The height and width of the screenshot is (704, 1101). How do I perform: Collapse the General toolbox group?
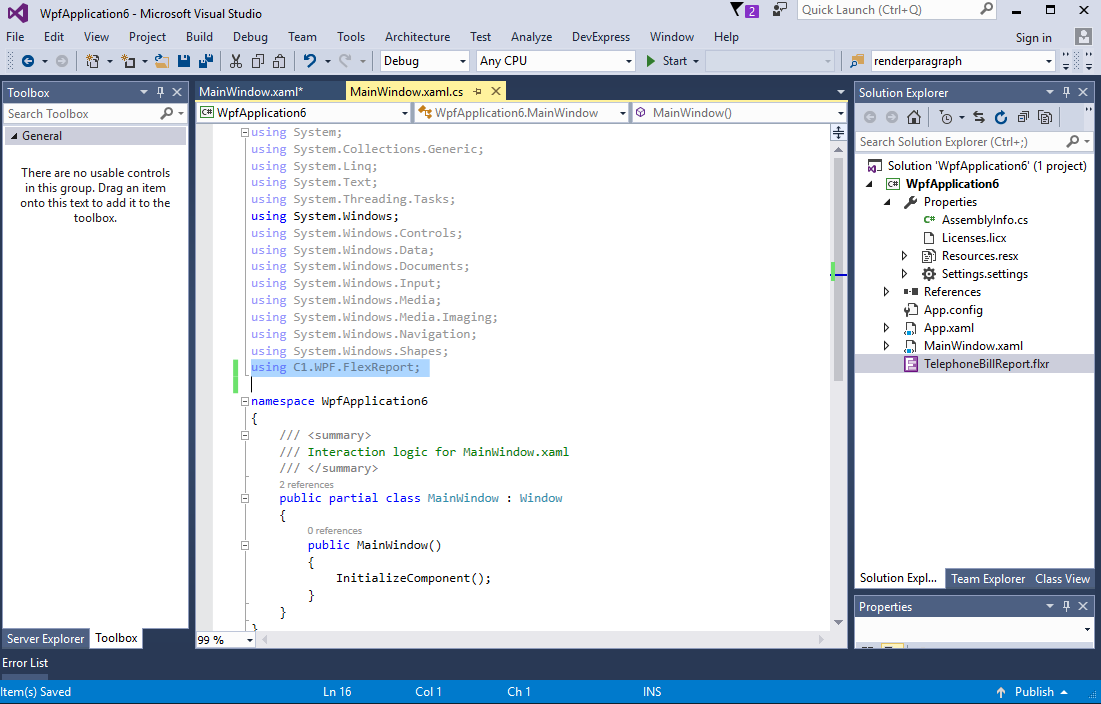click(13, 136)
